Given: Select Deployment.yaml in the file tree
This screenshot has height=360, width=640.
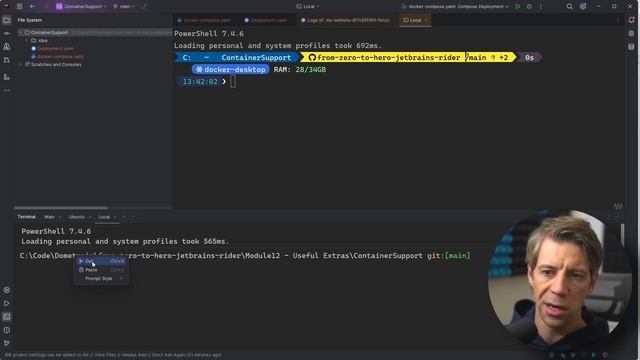Looking at the screenshot, I should pos(55,49).
